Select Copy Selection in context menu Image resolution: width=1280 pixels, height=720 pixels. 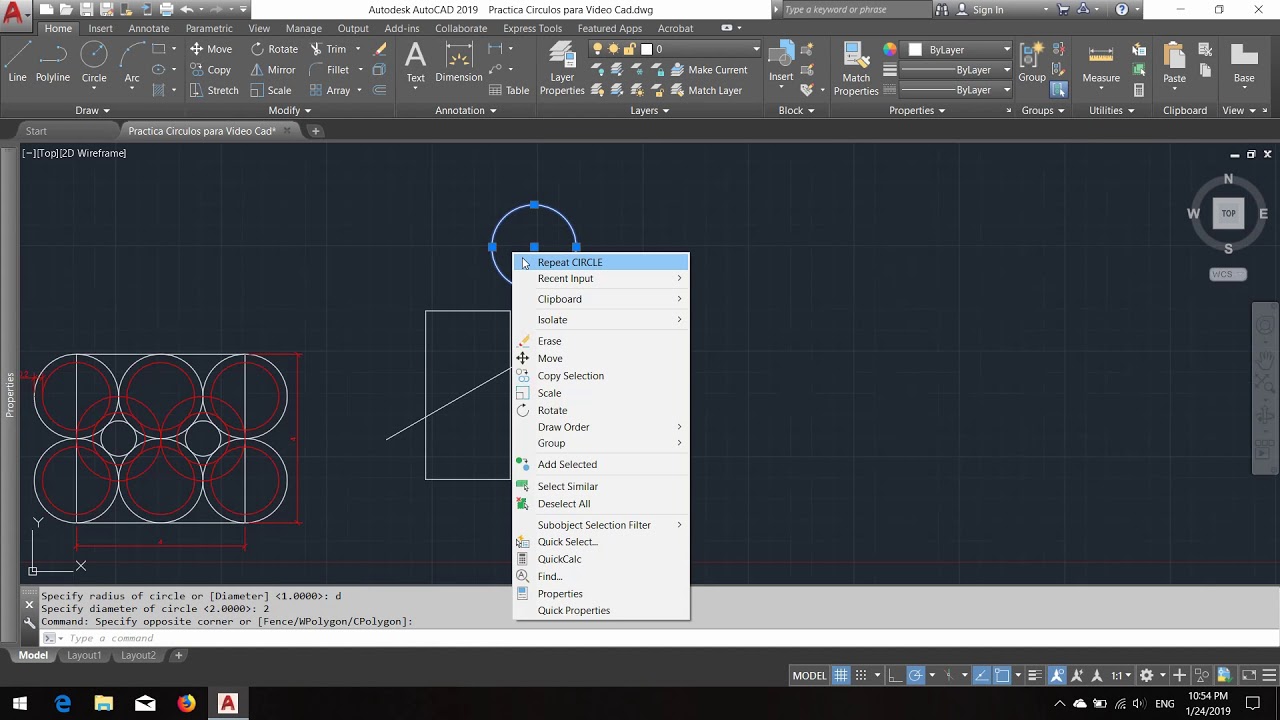(x=601, y=376)
